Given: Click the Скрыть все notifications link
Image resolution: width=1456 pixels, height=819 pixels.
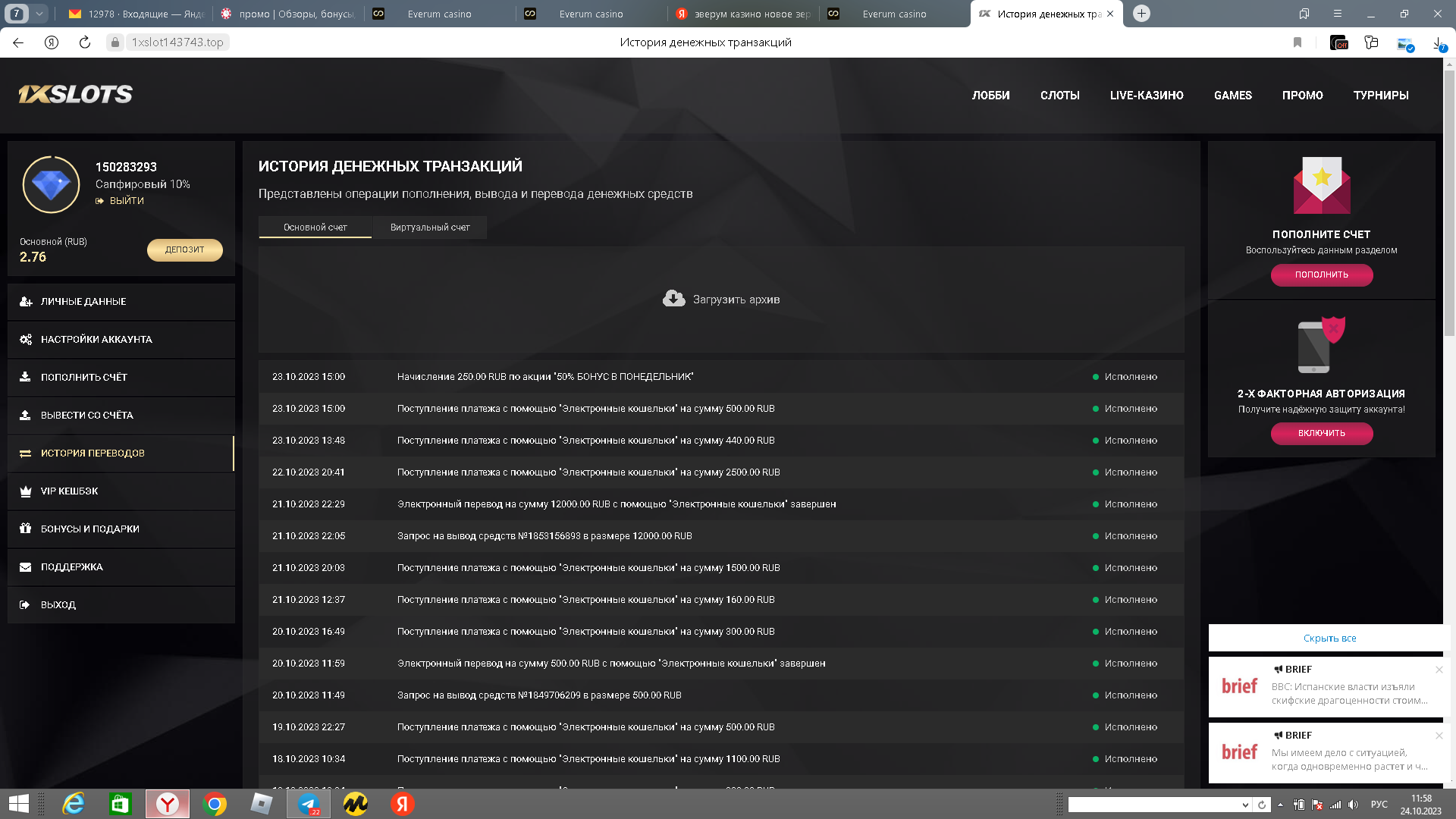Looking at the screenshot, I should pos(1329,639).
